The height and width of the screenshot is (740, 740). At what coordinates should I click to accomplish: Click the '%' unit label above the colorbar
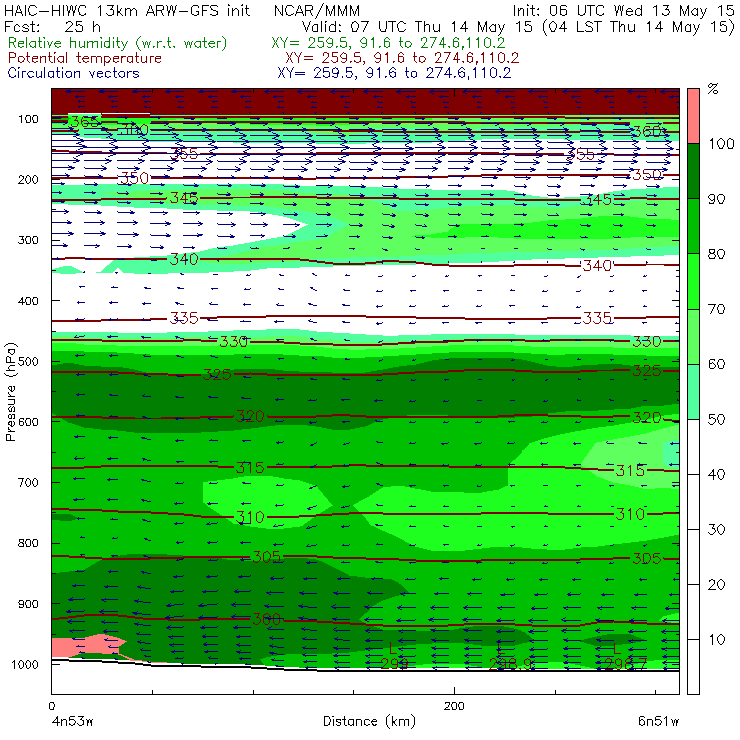click(x=713, y=89)
